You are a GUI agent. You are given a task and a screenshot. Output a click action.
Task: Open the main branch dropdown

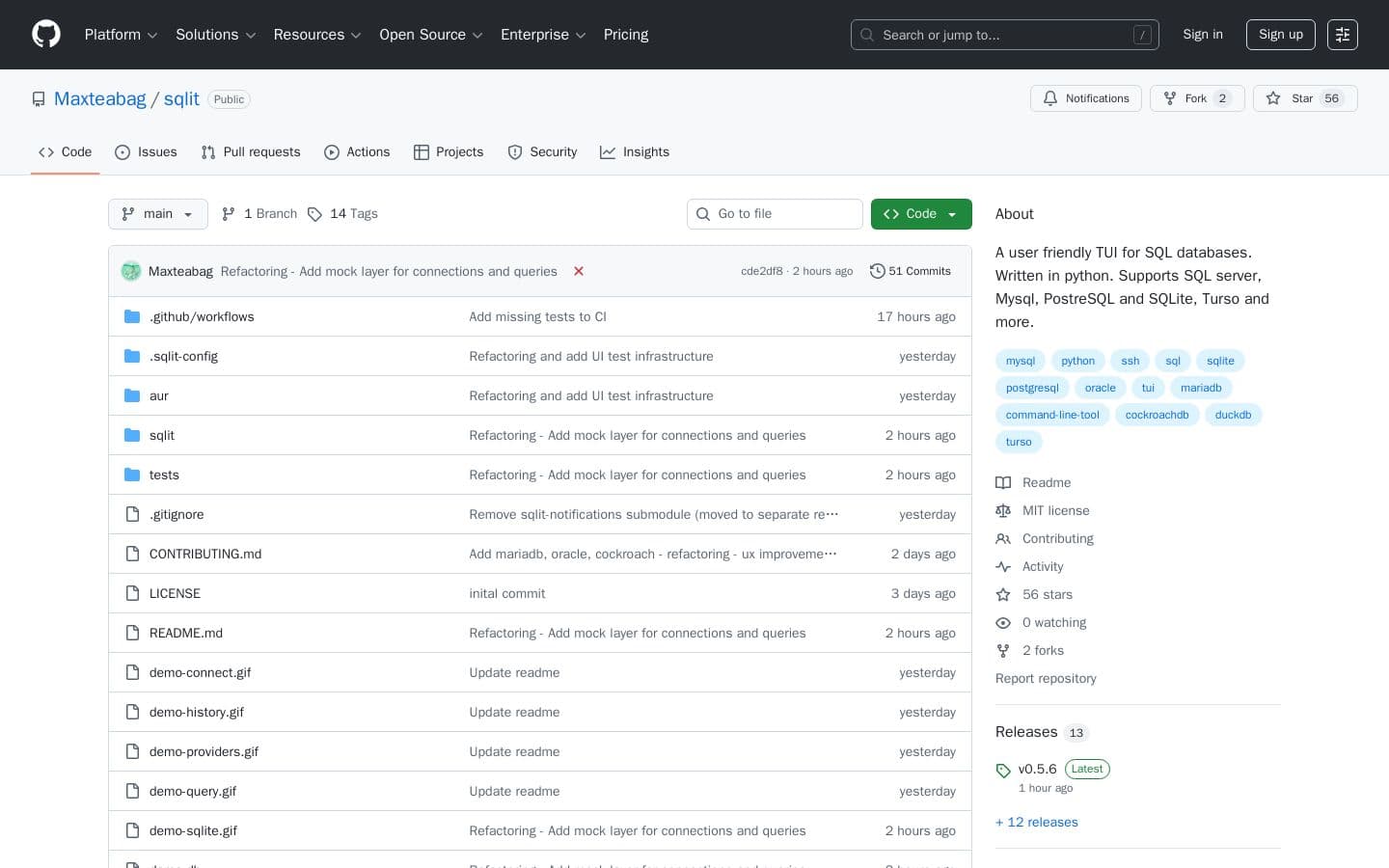157,214
